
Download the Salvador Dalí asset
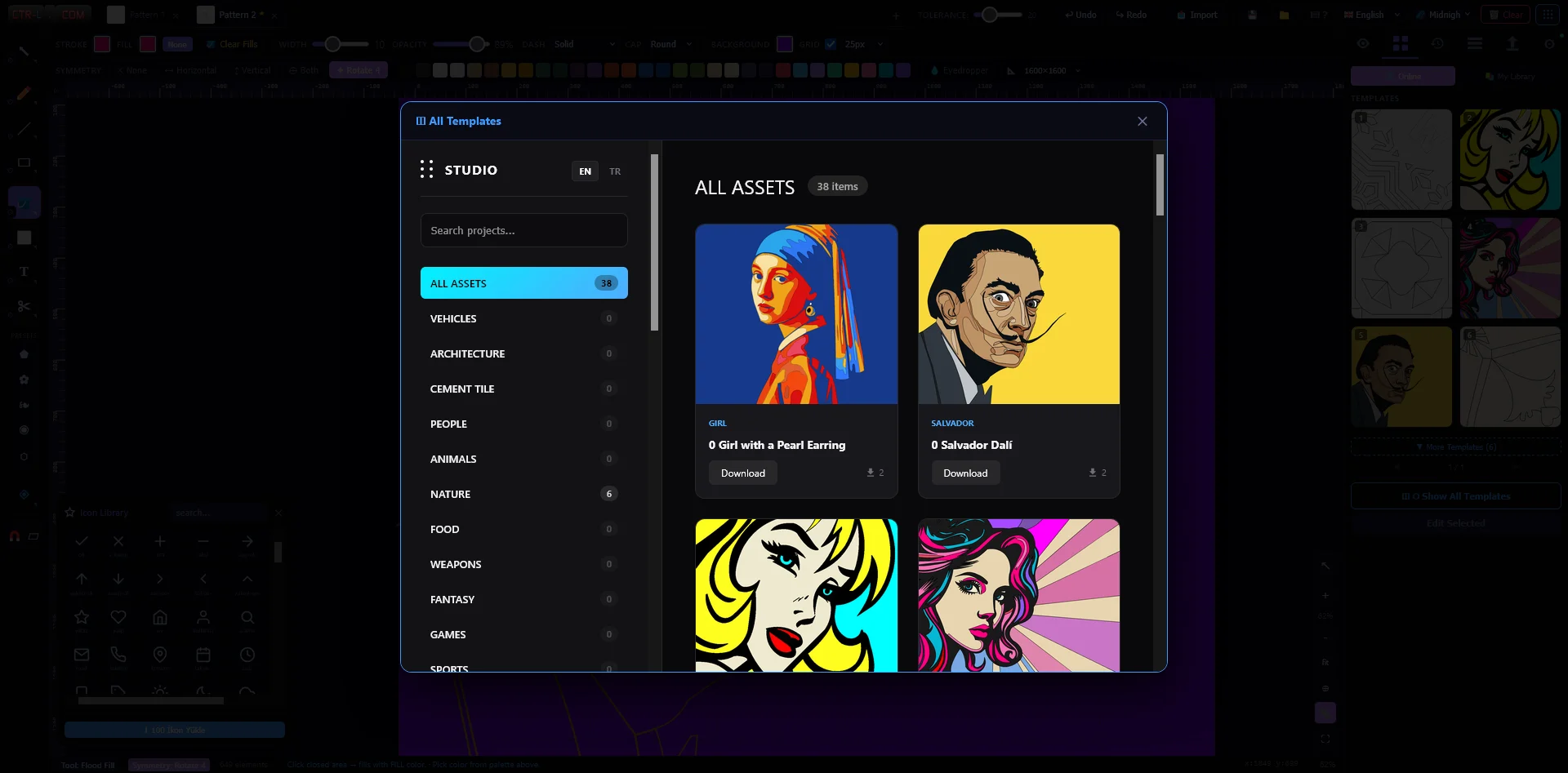coord(965,473)
